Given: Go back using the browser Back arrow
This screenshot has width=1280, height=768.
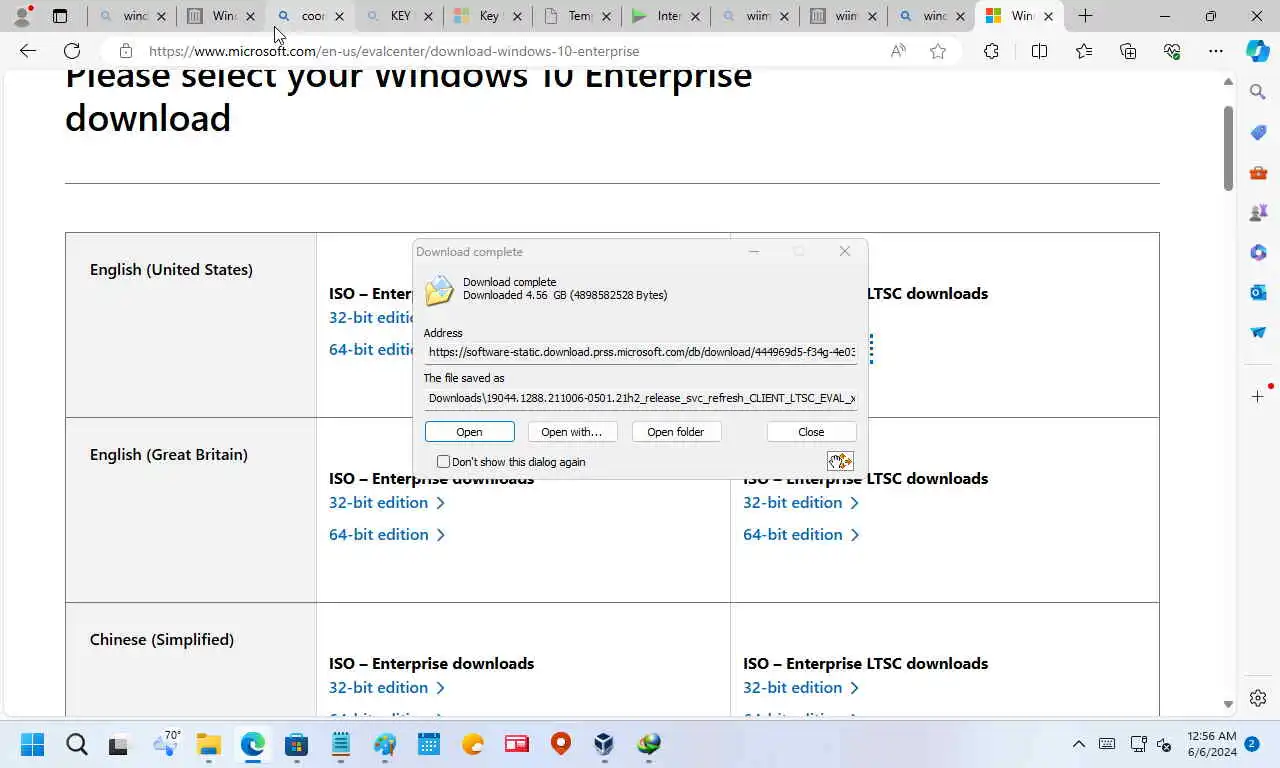Looking at the screenshot, I should (x=28, y=51).
